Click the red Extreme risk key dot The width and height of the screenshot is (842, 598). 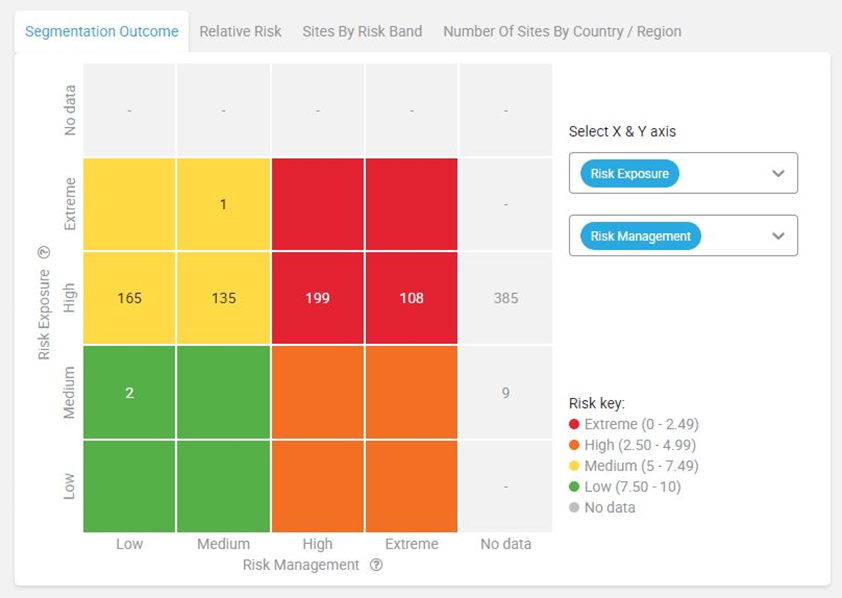(574, 425)
